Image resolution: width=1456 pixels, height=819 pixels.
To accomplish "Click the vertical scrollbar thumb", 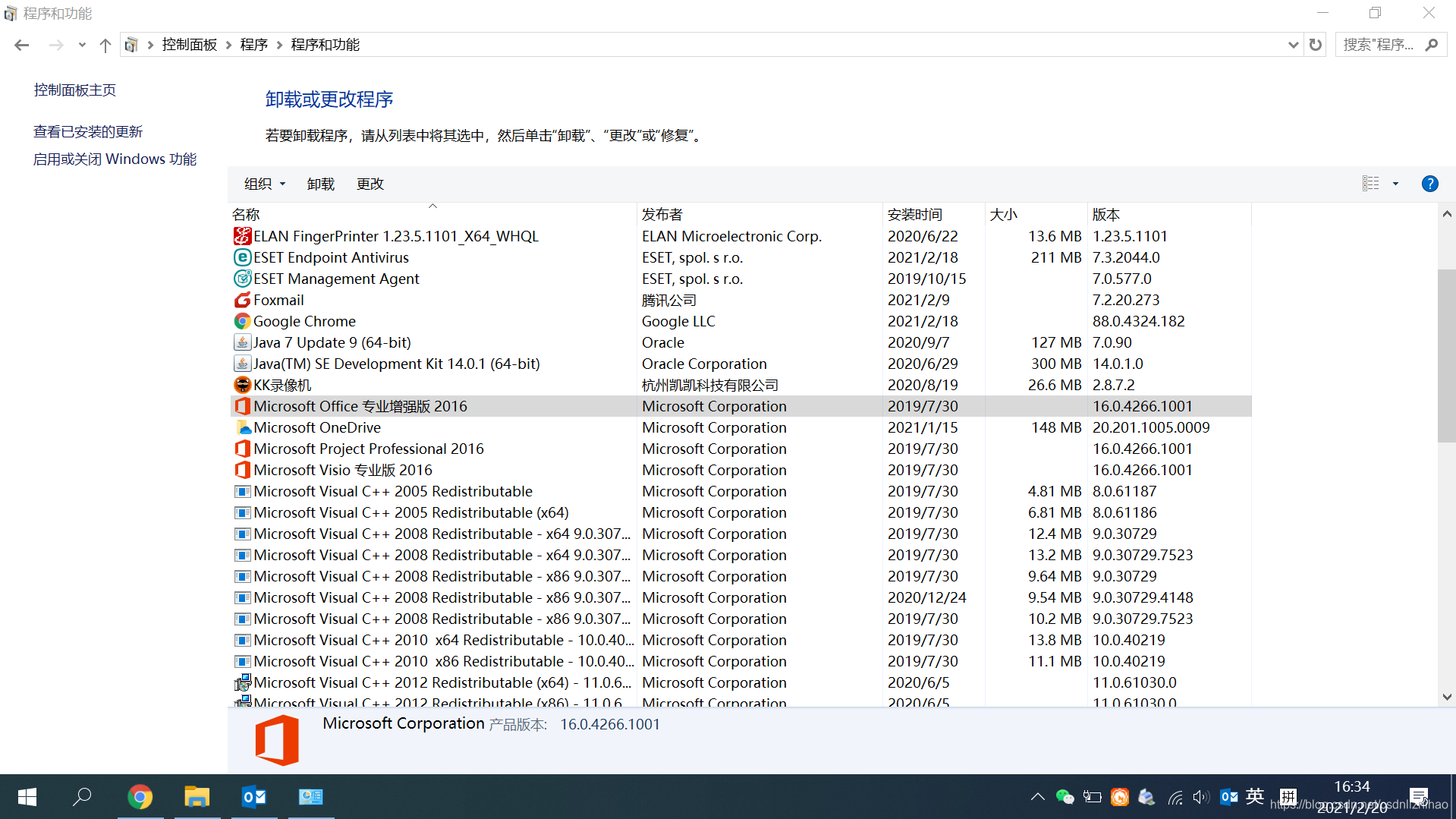I will click(1446, 355).
